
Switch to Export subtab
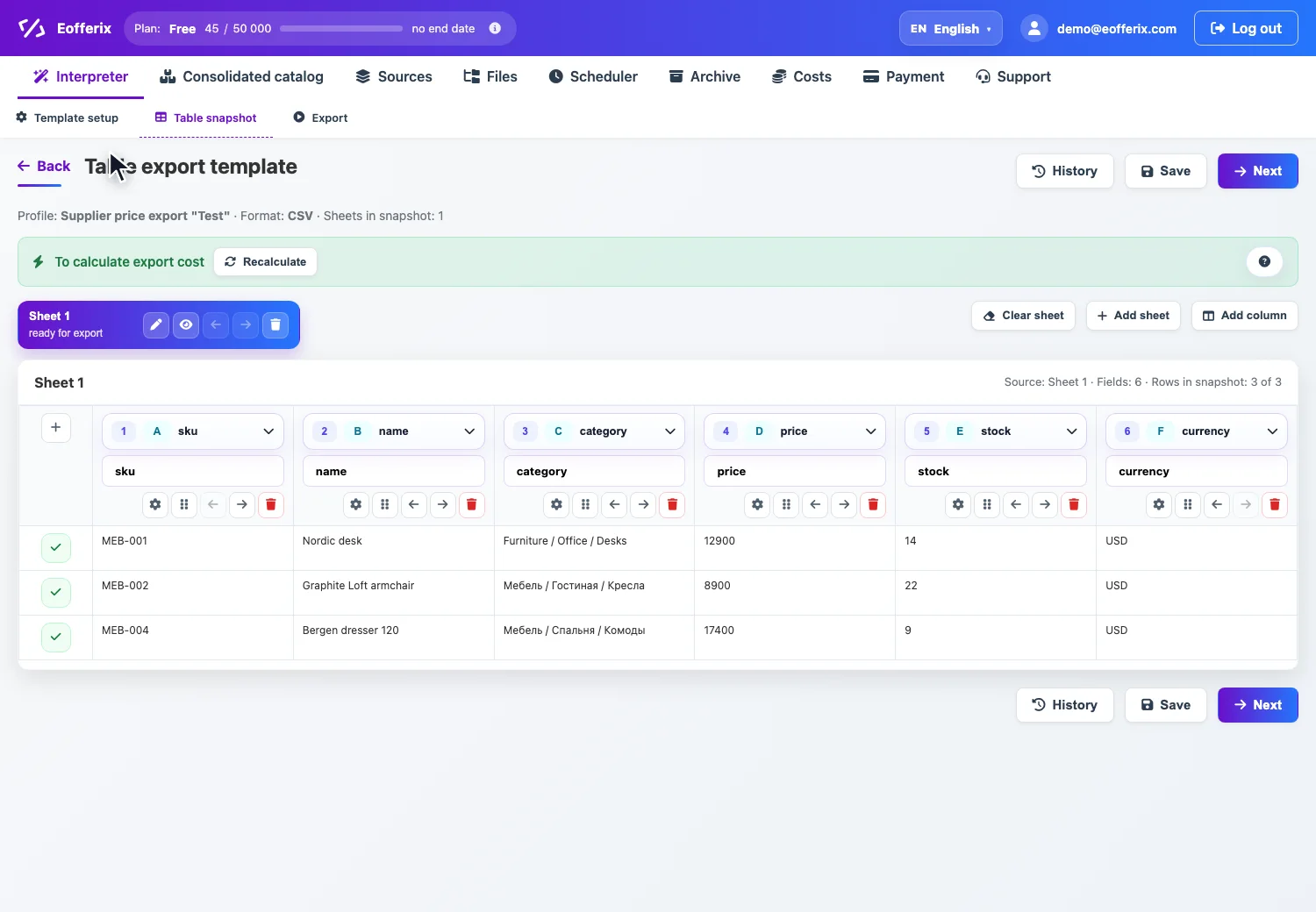point(320,118)
